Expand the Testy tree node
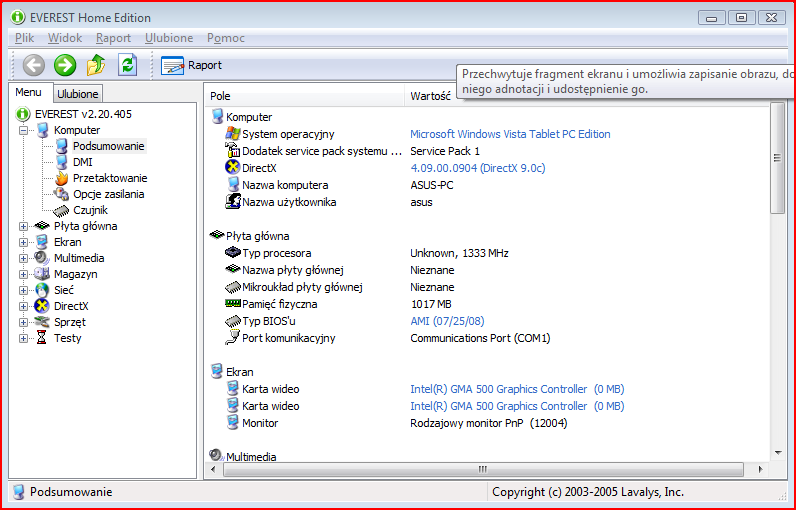Viewport: 796px width, 510px height. 23,338
